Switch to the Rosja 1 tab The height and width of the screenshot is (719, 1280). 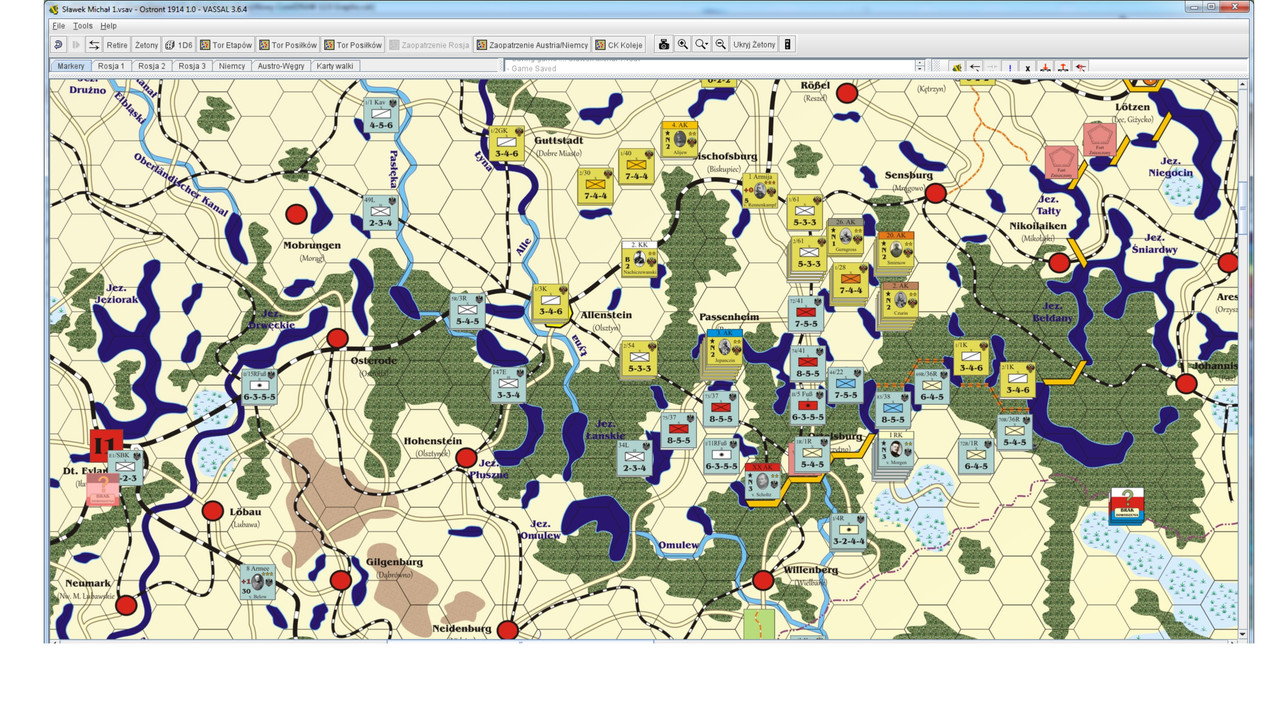111,66
